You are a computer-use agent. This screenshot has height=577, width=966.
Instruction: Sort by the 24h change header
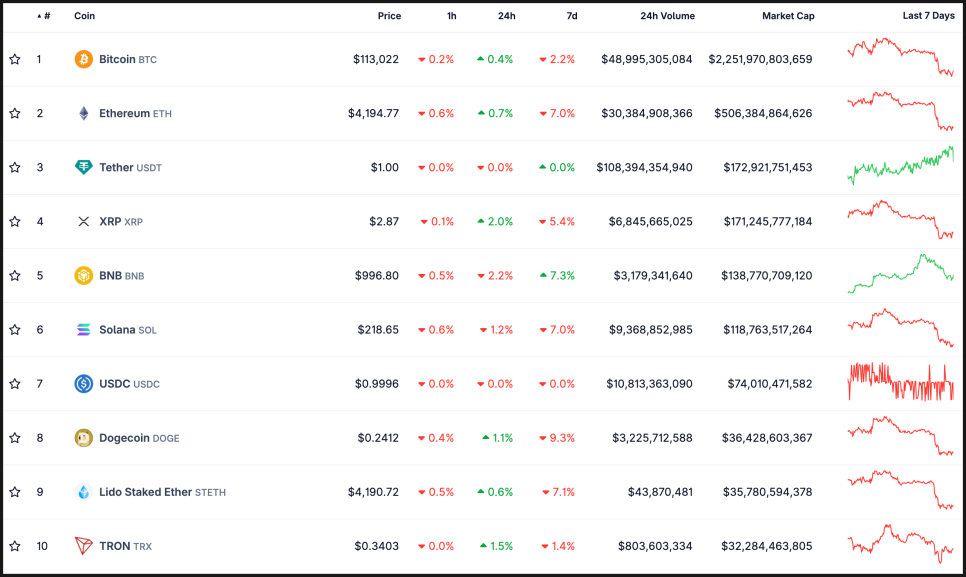click(506, 16)
